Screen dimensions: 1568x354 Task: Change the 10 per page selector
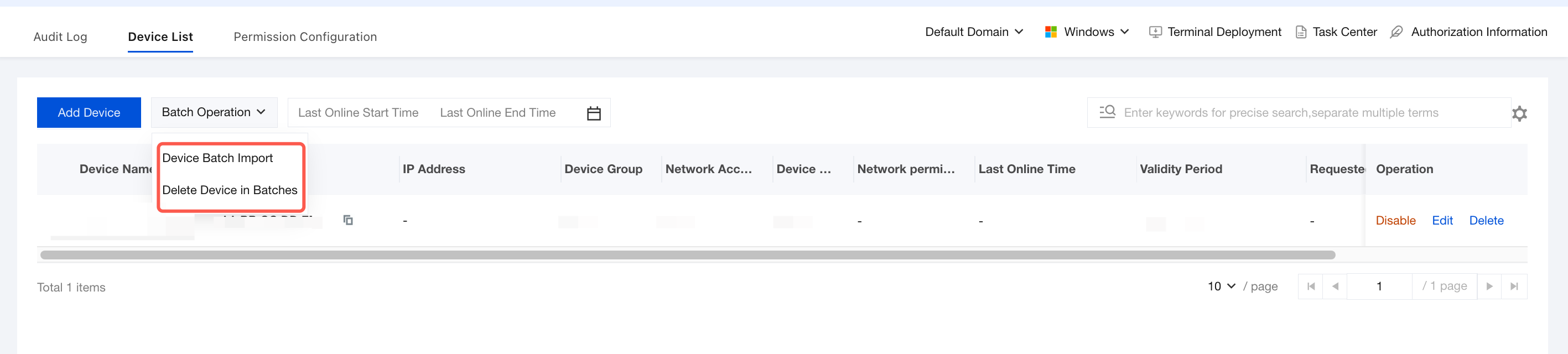click(1221, 287)
